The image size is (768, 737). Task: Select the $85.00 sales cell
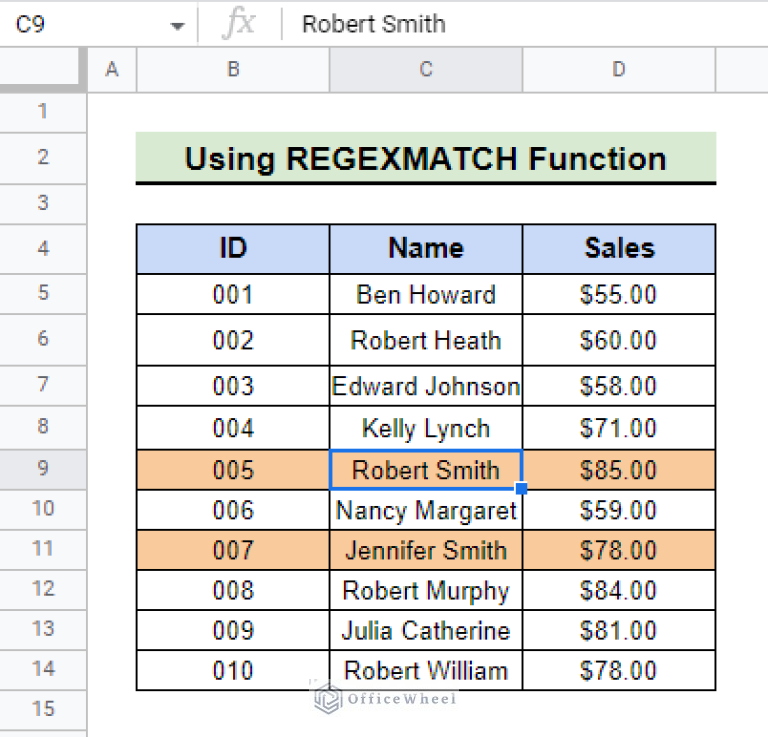[619, 470]
